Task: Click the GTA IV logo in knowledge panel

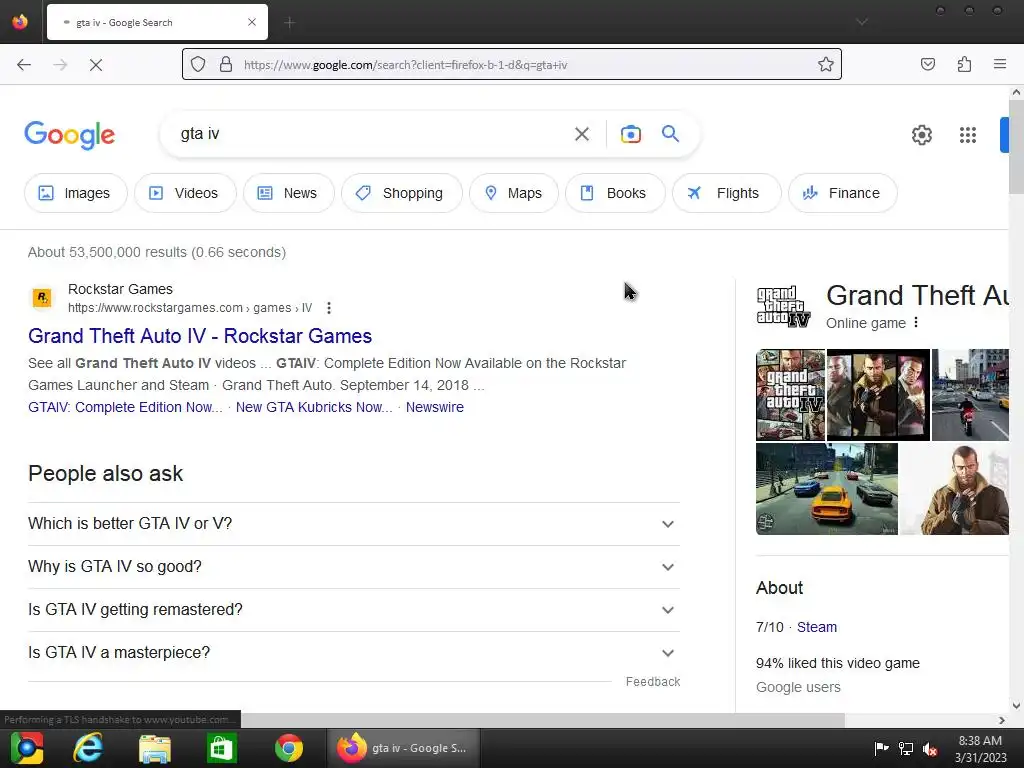Action: [x=783, y=306]
